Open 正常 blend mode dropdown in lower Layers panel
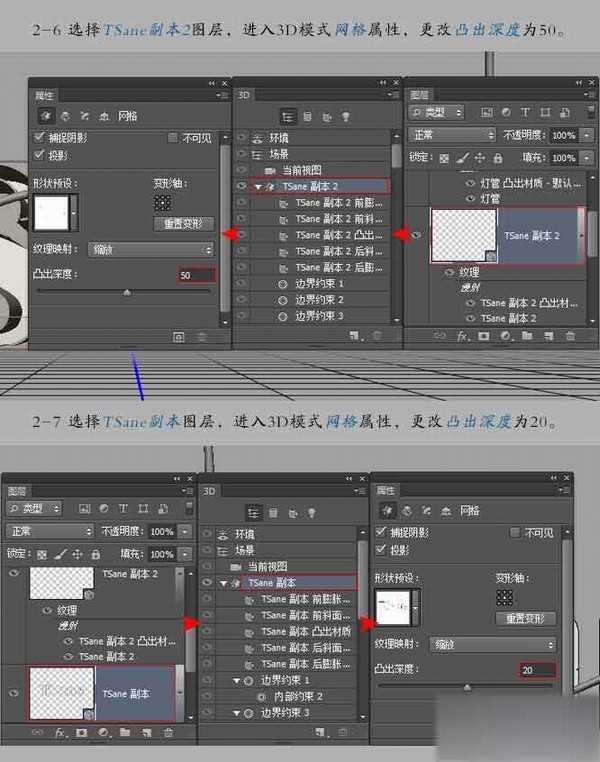600x762 pixels. [x=50, y=531]
